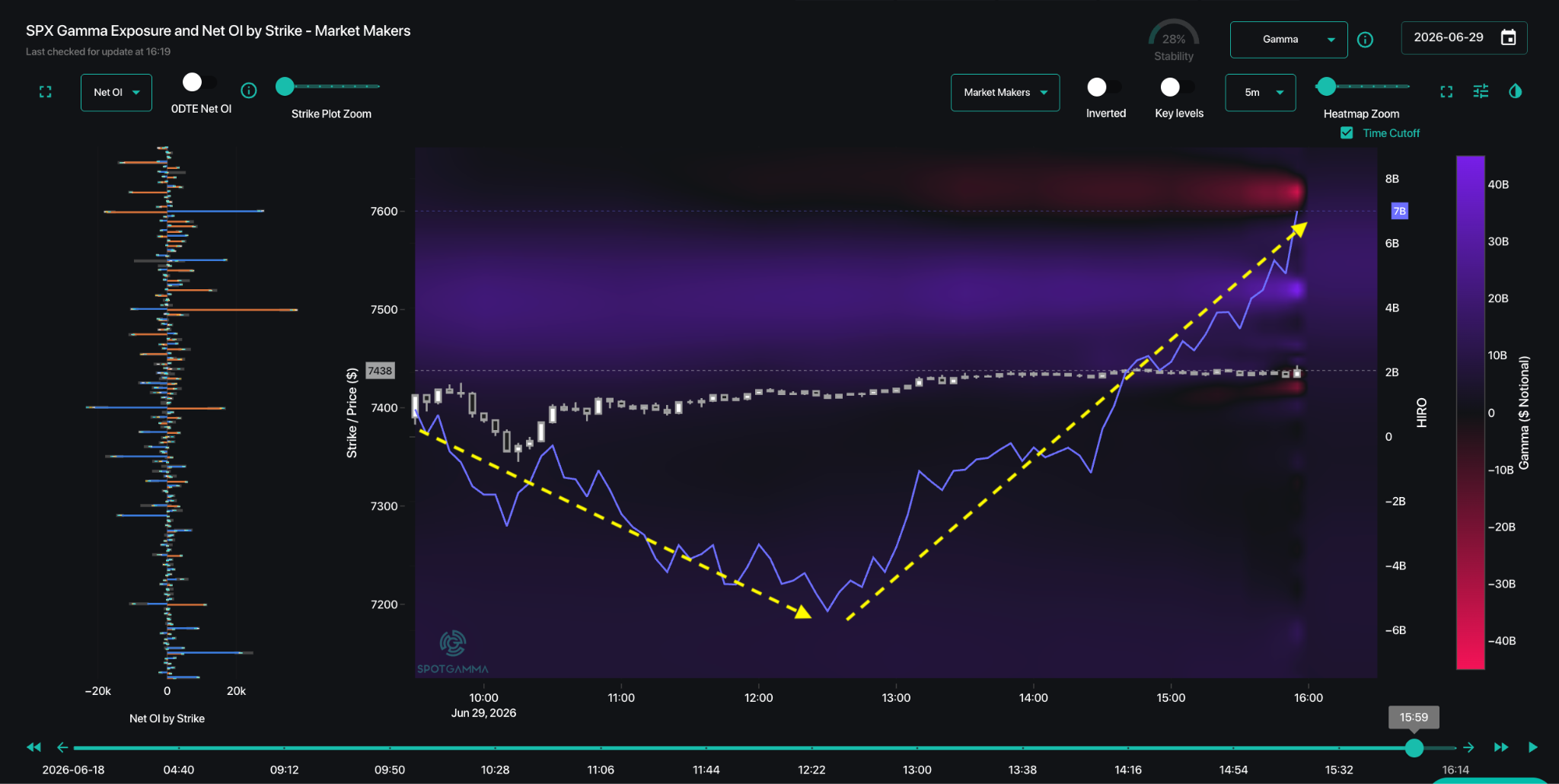Viewport: 1559px width, 784px height.
Task: Toggle color contrast theme icon
Action: pos(1515,91)
